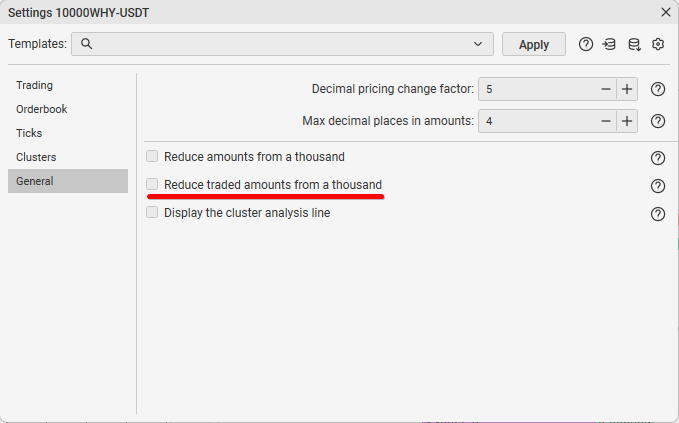Toggle Reduce traded amounts from a thousand
This screenshot has width=679, height=423.
pos(152,185)
